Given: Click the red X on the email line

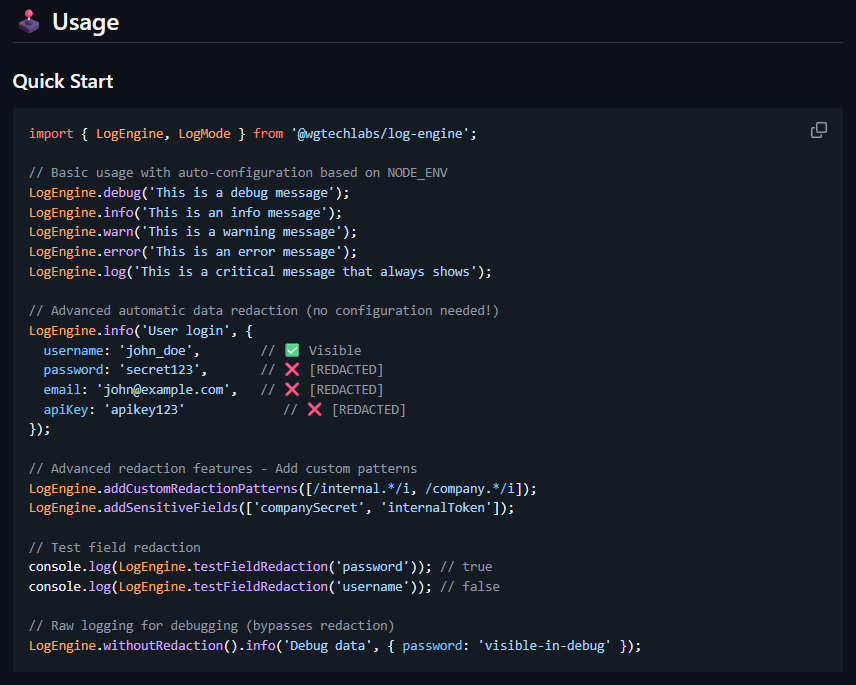Looking at the screenshot, I should [292, 390].
